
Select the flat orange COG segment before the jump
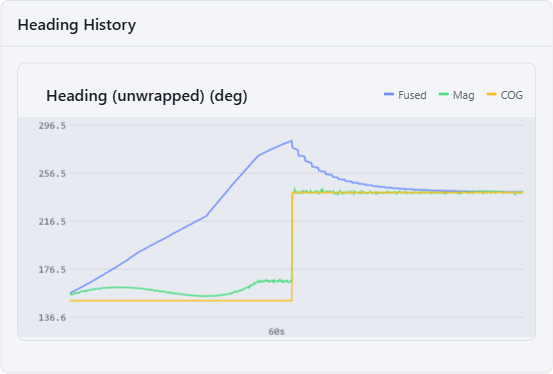(x=181, y=301)
